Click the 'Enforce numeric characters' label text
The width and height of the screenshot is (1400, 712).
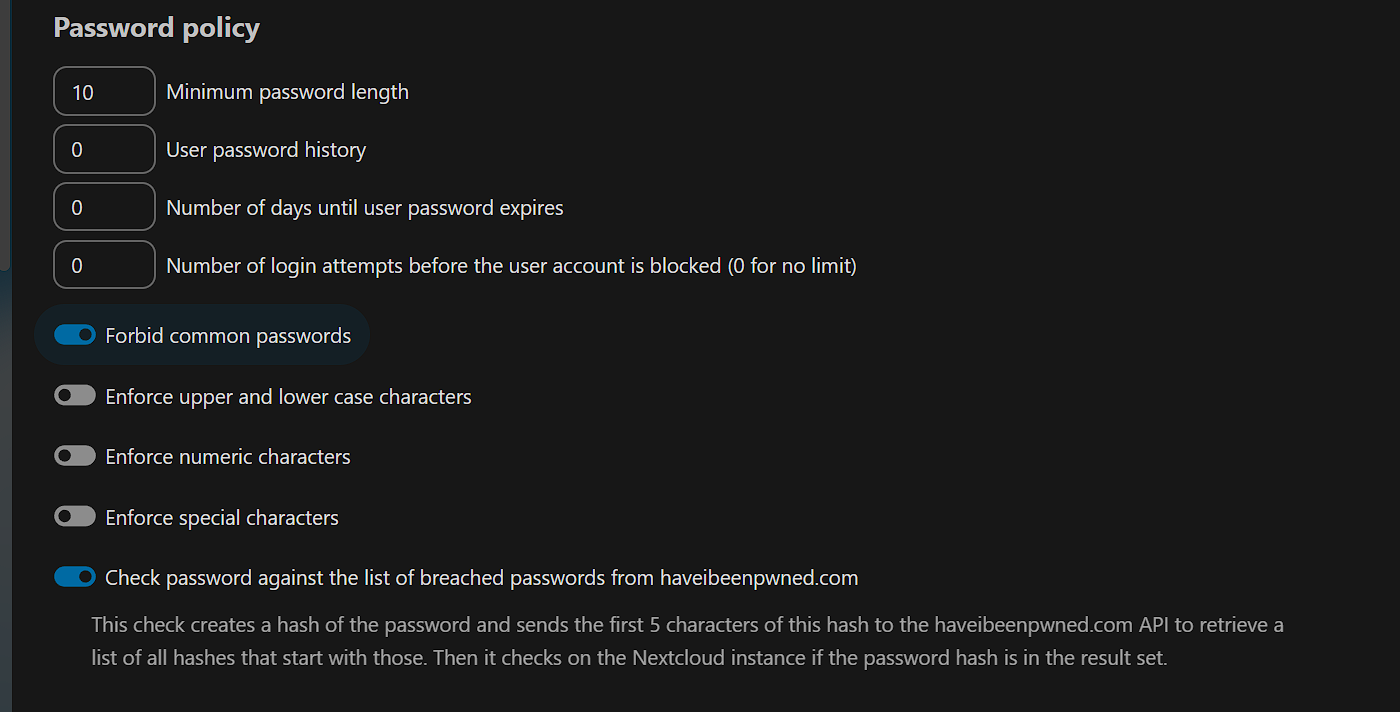(x=228, y=457)
